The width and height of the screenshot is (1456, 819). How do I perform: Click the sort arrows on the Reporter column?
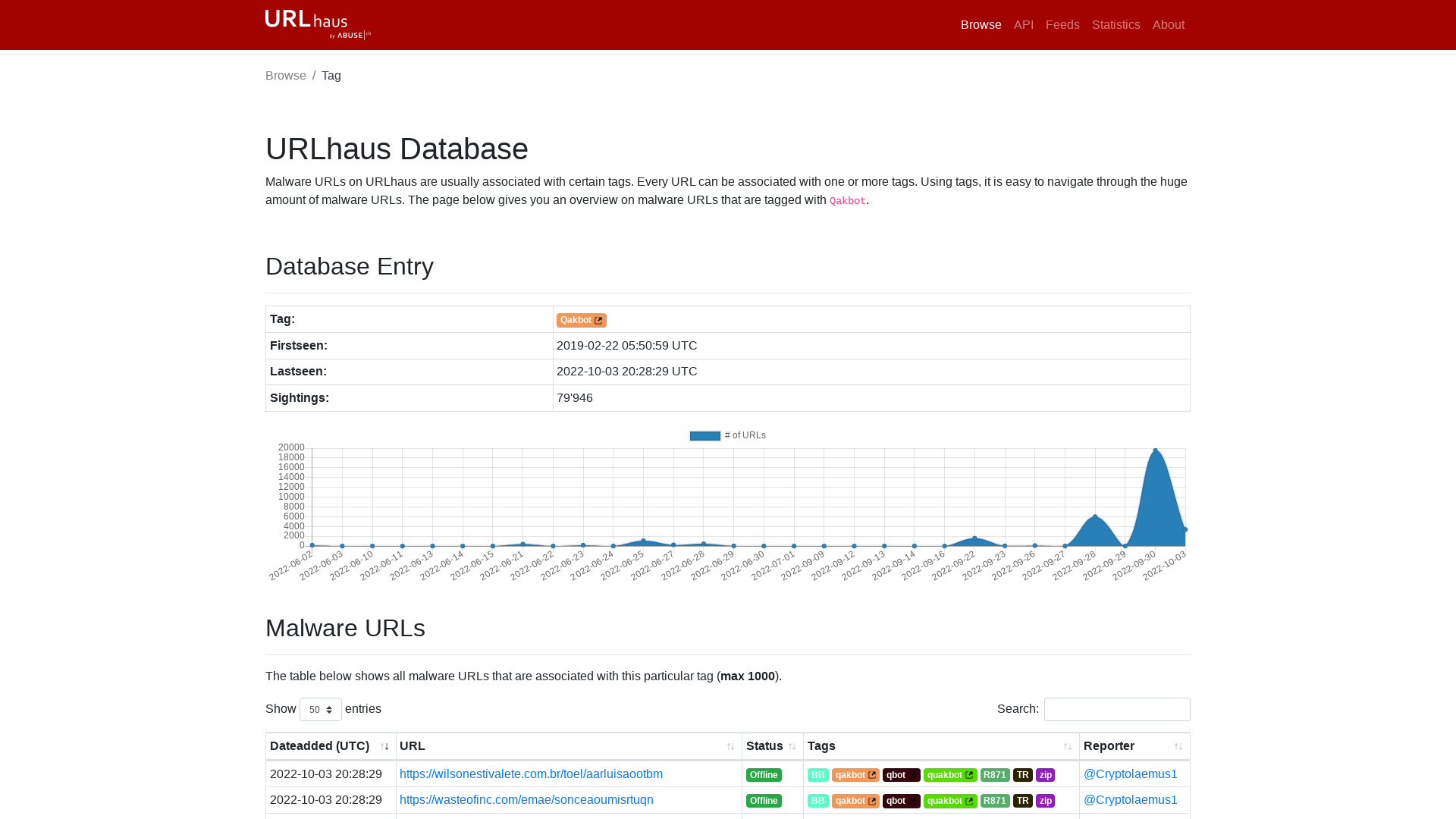1177,746
